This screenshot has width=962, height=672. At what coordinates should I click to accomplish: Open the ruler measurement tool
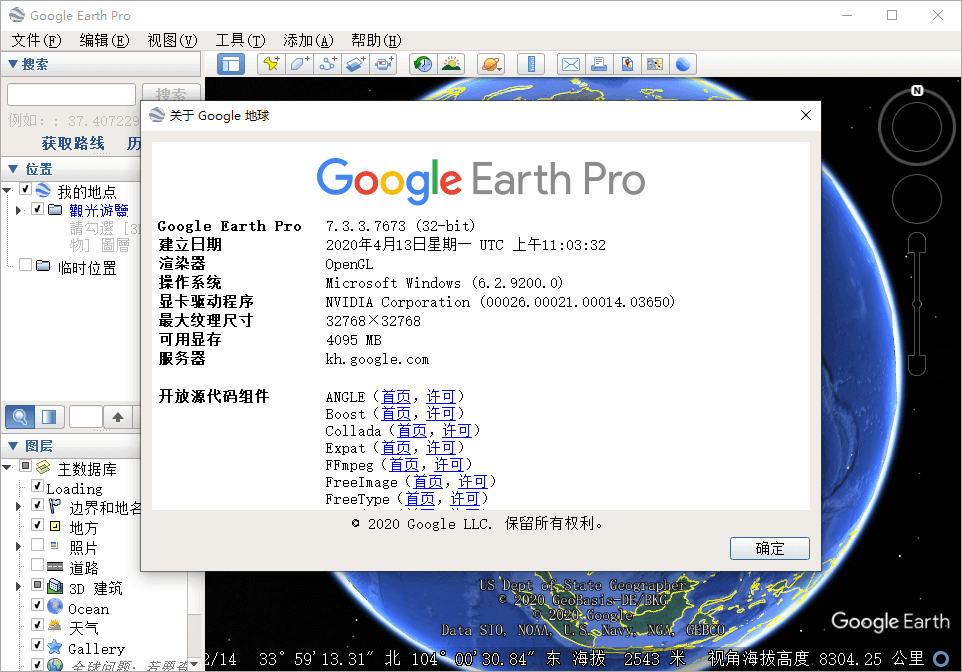tap(531, 64)
